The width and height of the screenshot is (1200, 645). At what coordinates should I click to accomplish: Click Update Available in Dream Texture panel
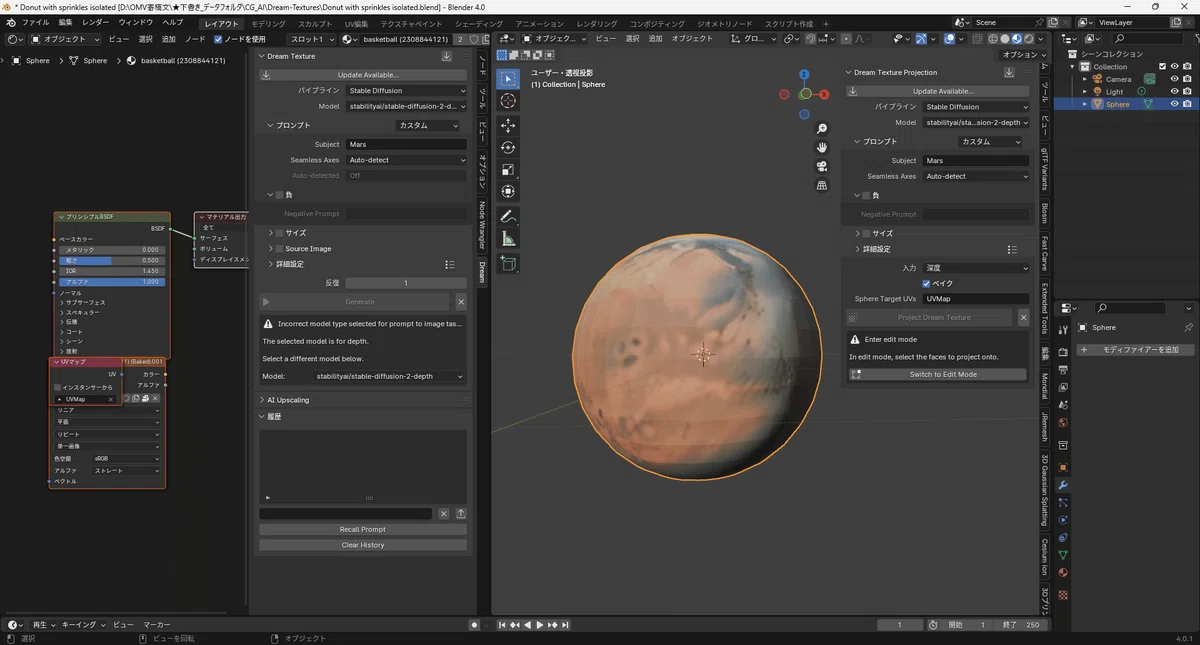tap(363, 75)
